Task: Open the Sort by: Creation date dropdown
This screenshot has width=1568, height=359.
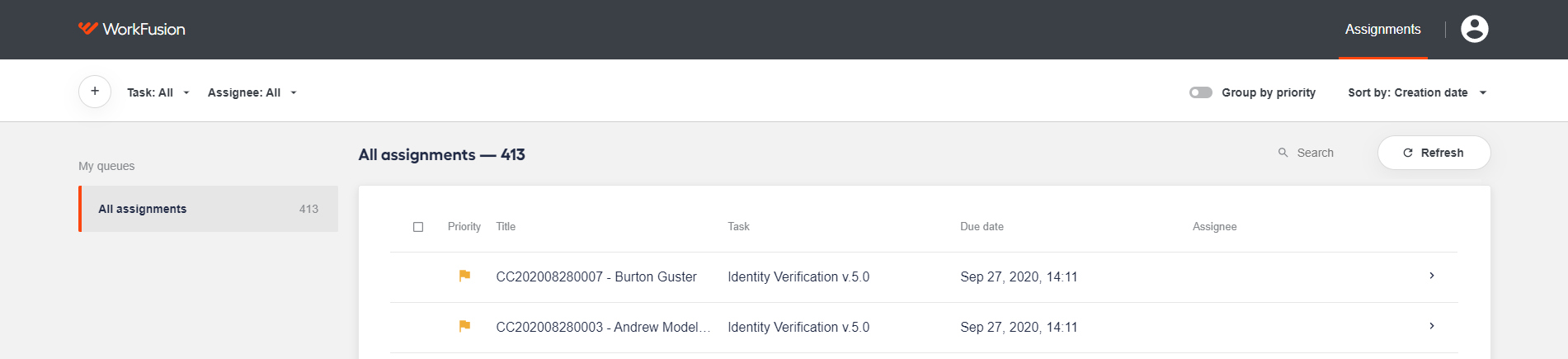Action: point(1417,92)
